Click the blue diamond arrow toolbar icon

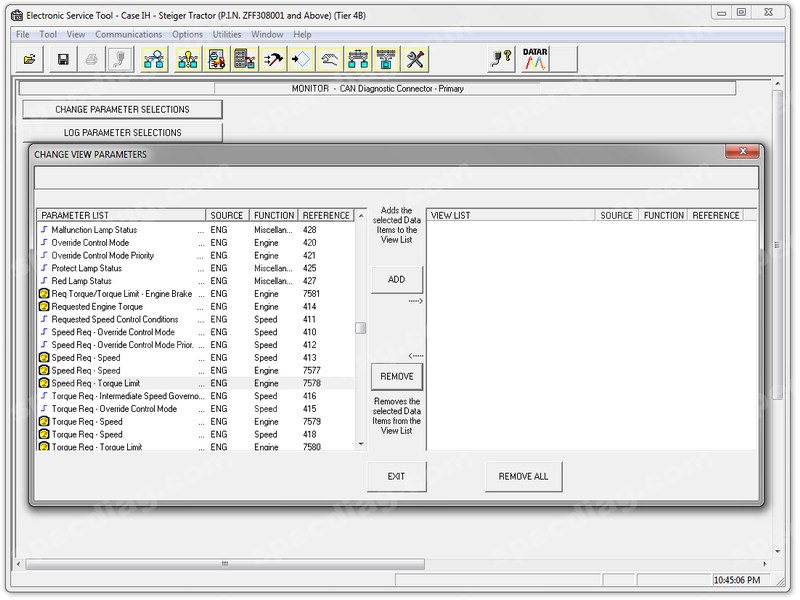click(x=300, y=60)
